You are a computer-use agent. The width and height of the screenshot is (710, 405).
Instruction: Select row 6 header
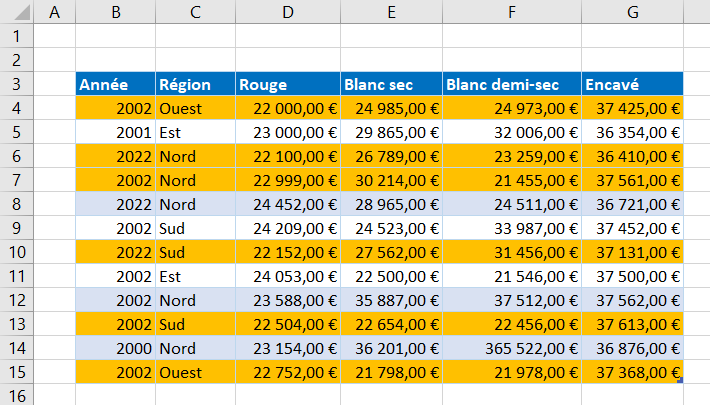tap(17, 156)
